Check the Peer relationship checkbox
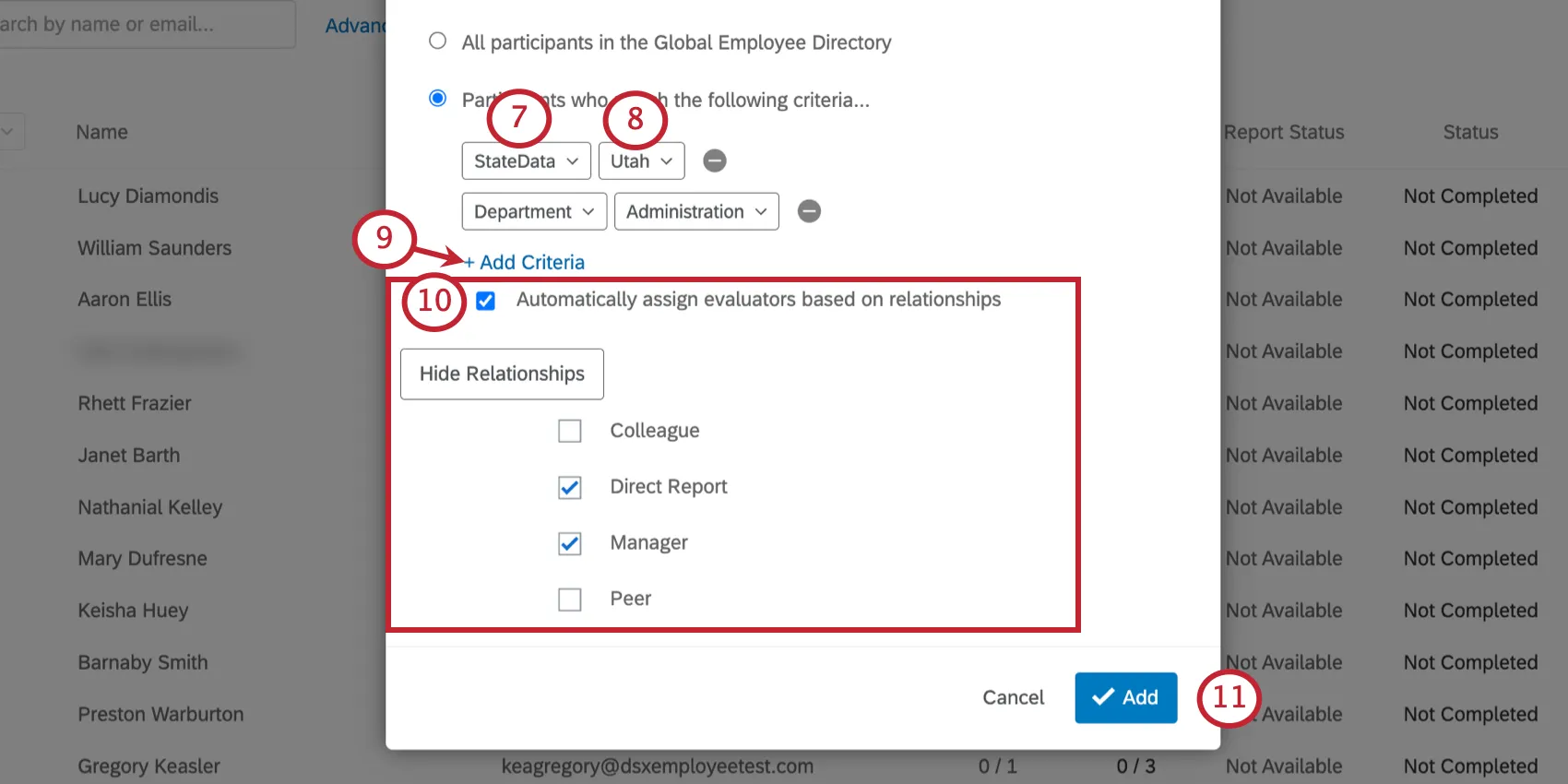 [570, 600]
